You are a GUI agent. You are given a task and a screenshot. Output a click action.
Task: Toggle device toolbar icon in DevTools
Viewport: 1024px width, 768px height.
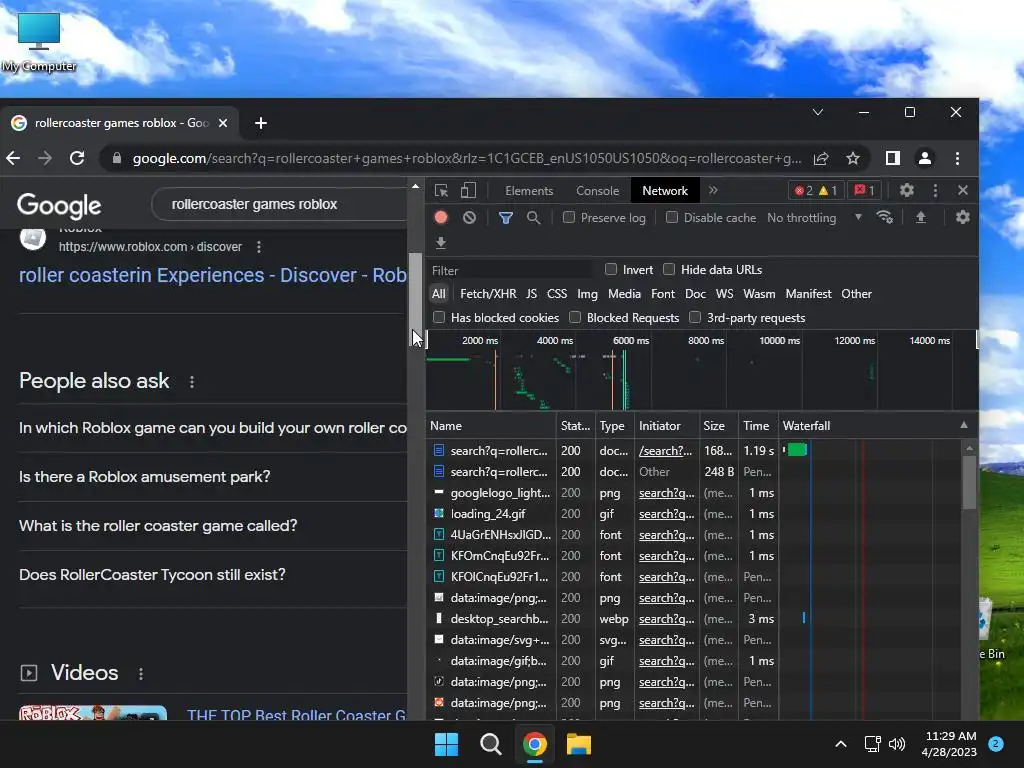point(468,191)
